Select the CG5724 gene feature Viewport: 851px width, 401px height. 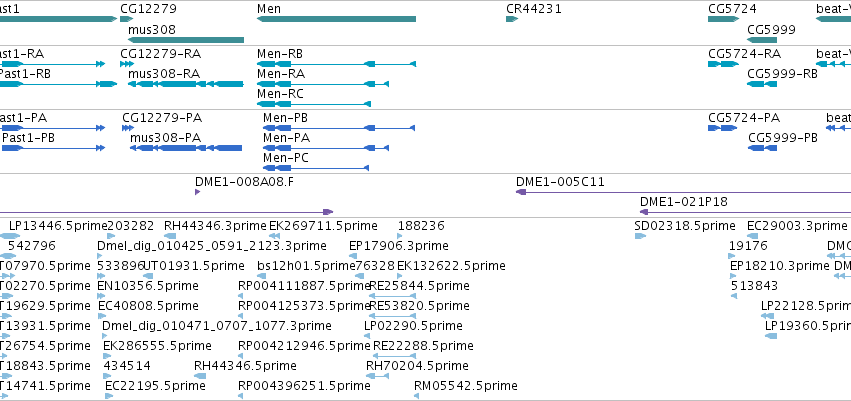click(723, 19)
